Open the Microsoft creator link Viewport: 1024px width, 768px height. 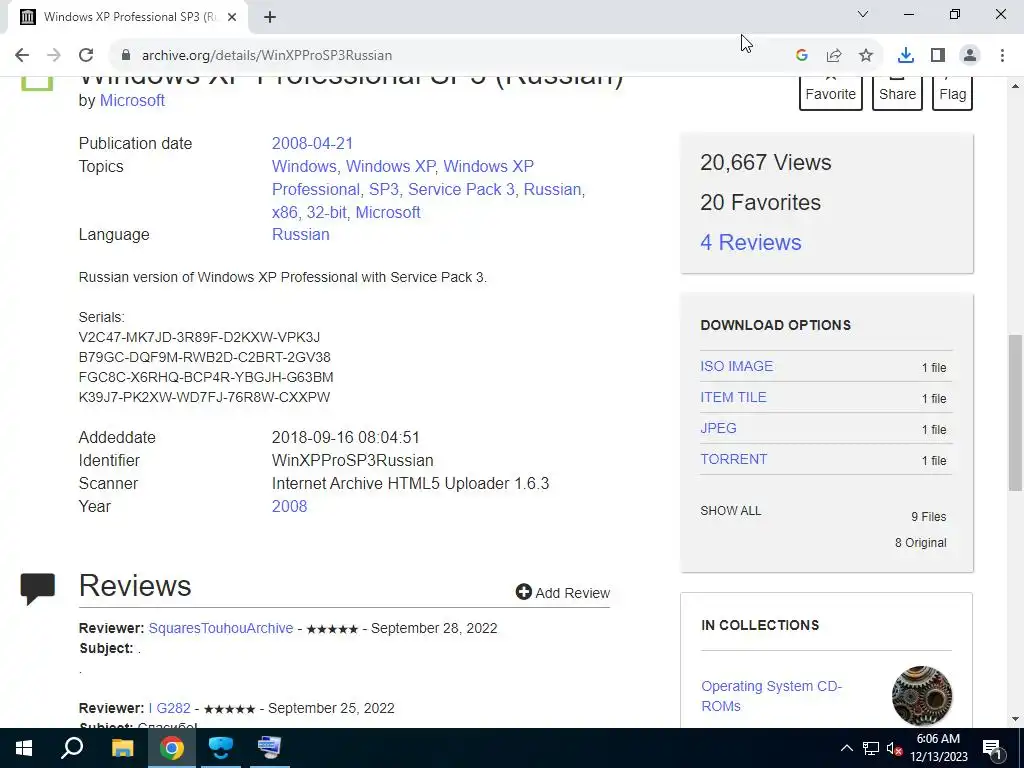(x=132, y=101)
